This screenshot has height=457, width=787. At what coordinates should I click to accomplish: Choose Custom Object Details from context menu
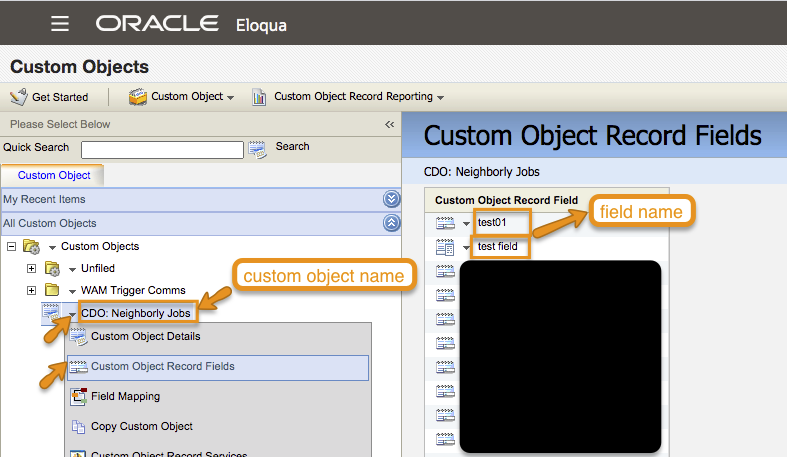click(145, 337)
